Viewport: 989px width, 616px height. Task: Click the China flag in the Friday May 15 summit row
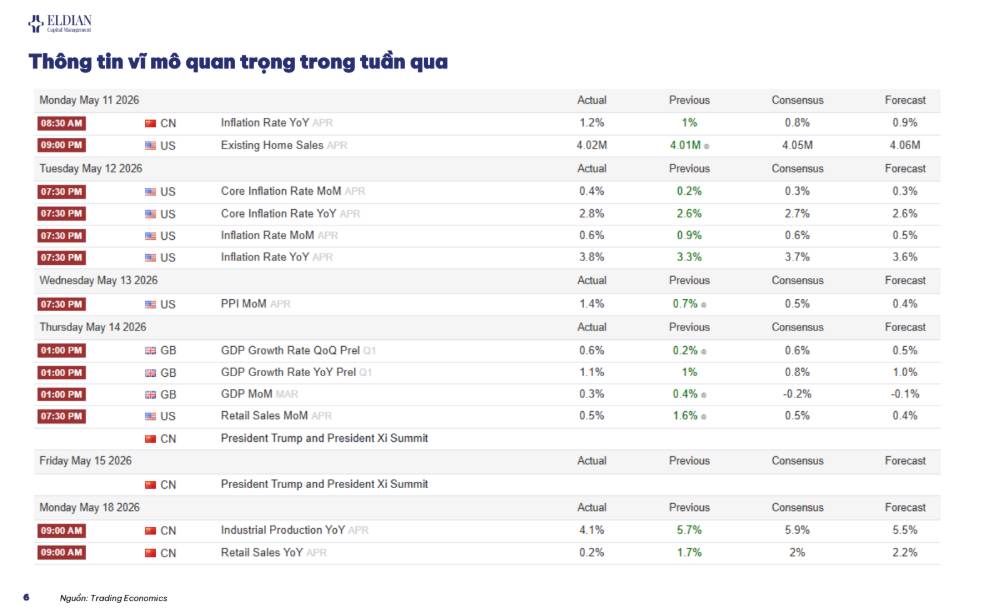[150, 485]
